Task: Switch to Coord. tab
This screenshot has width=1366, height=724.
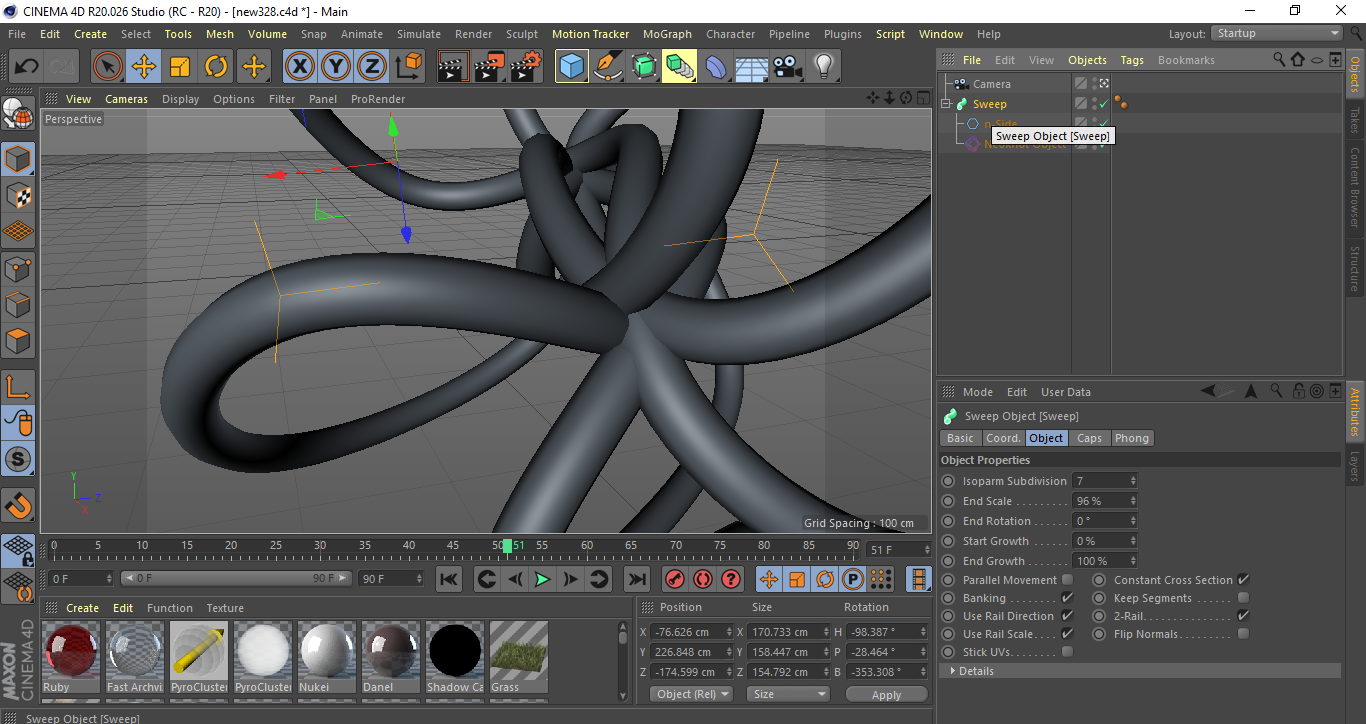Action: pos(1003,438)
